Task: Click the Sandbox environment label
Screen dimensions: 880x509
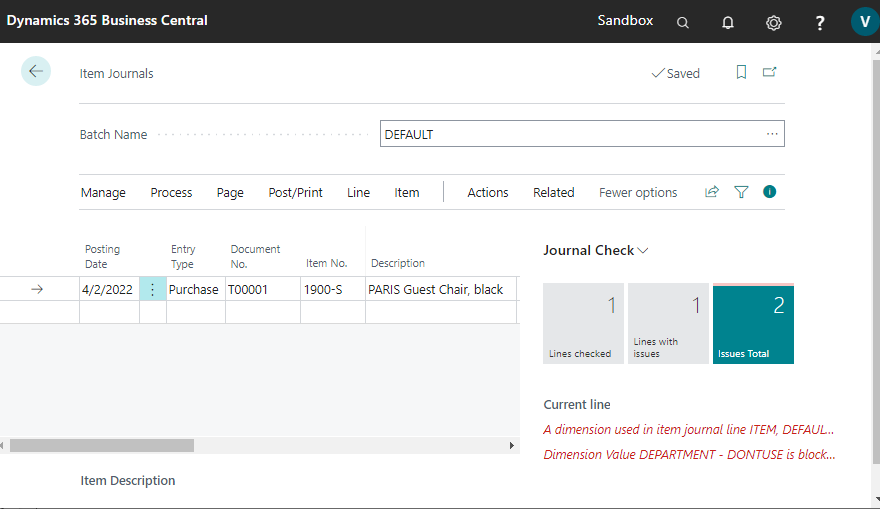Action: (x=625, y=21)
